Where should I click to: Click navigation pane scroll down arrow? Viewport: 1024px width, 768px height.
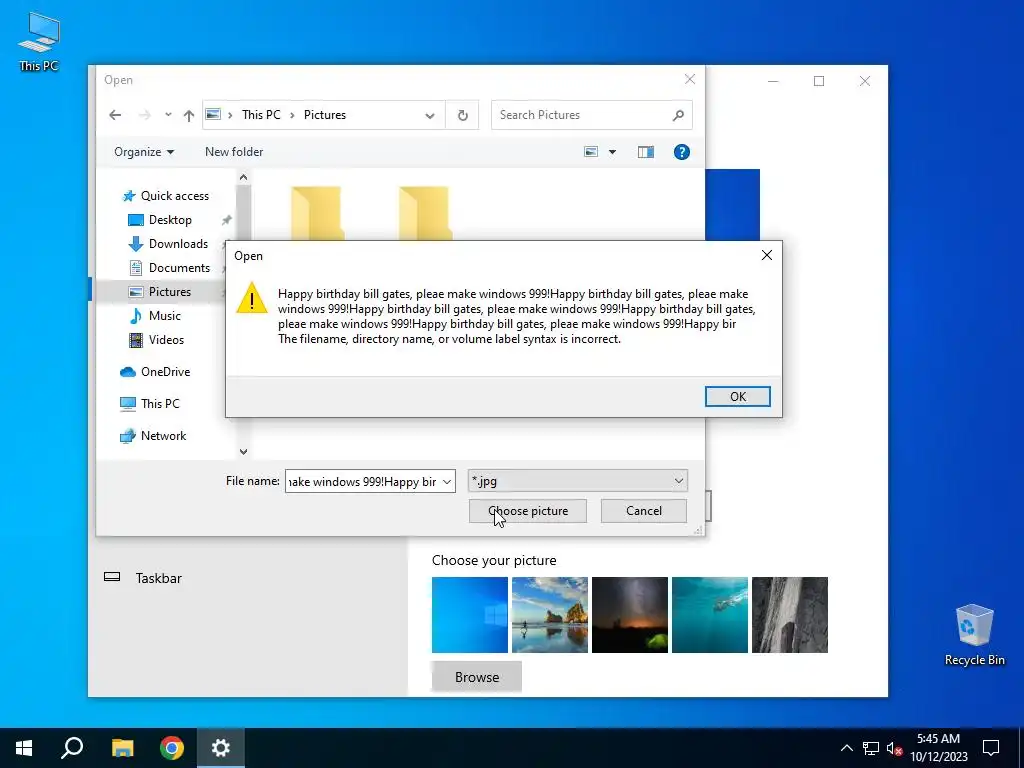(x=243, y=451)
